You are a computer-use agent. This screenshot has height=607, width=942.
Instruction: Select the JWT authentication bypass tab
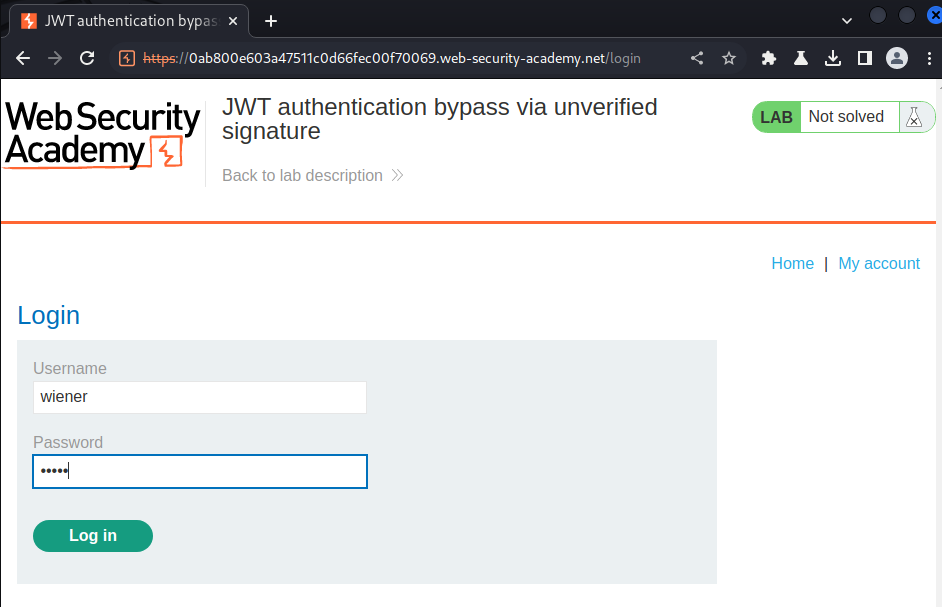[130, 21]
